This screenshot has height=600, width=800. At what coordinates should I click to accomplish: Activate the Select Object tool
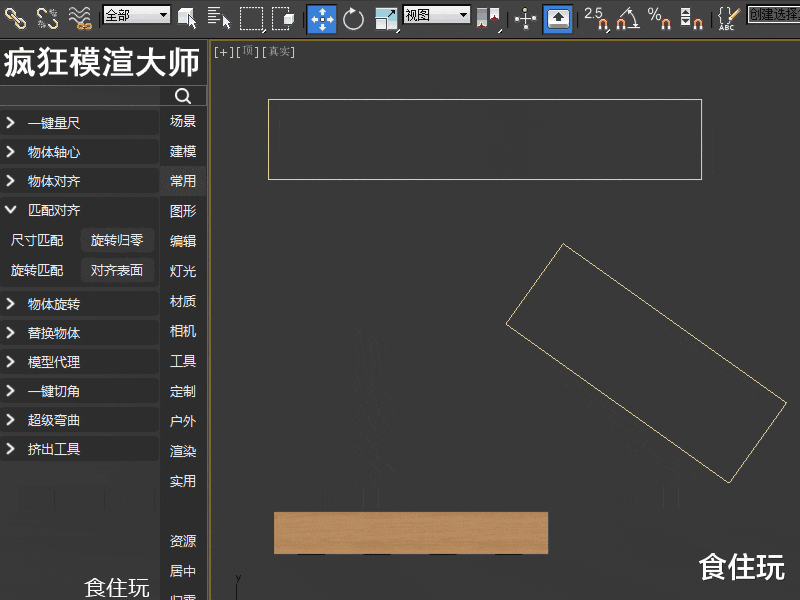[185, 18]
